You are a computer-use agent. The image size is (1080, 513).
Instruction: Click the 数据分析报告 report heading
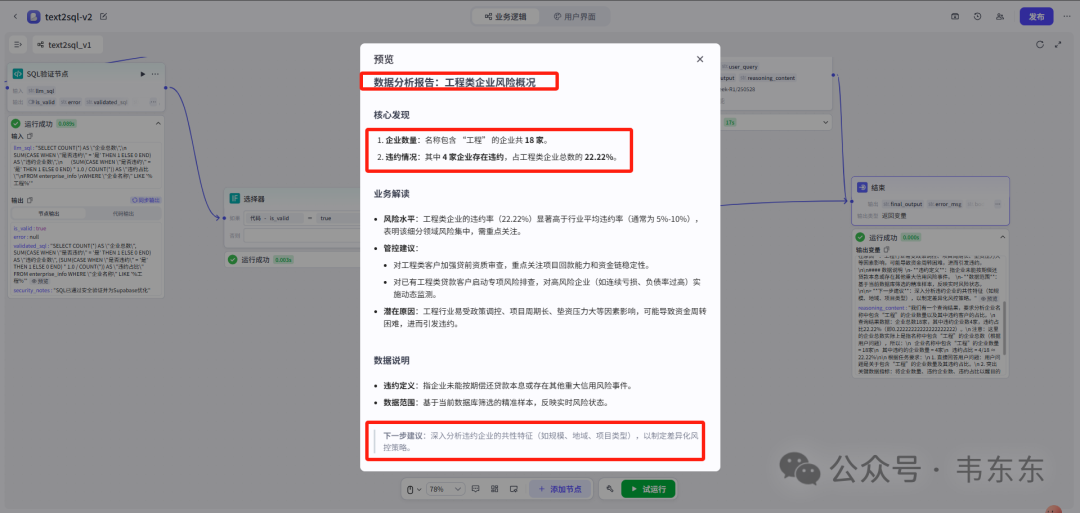click(x=455, y=83)
